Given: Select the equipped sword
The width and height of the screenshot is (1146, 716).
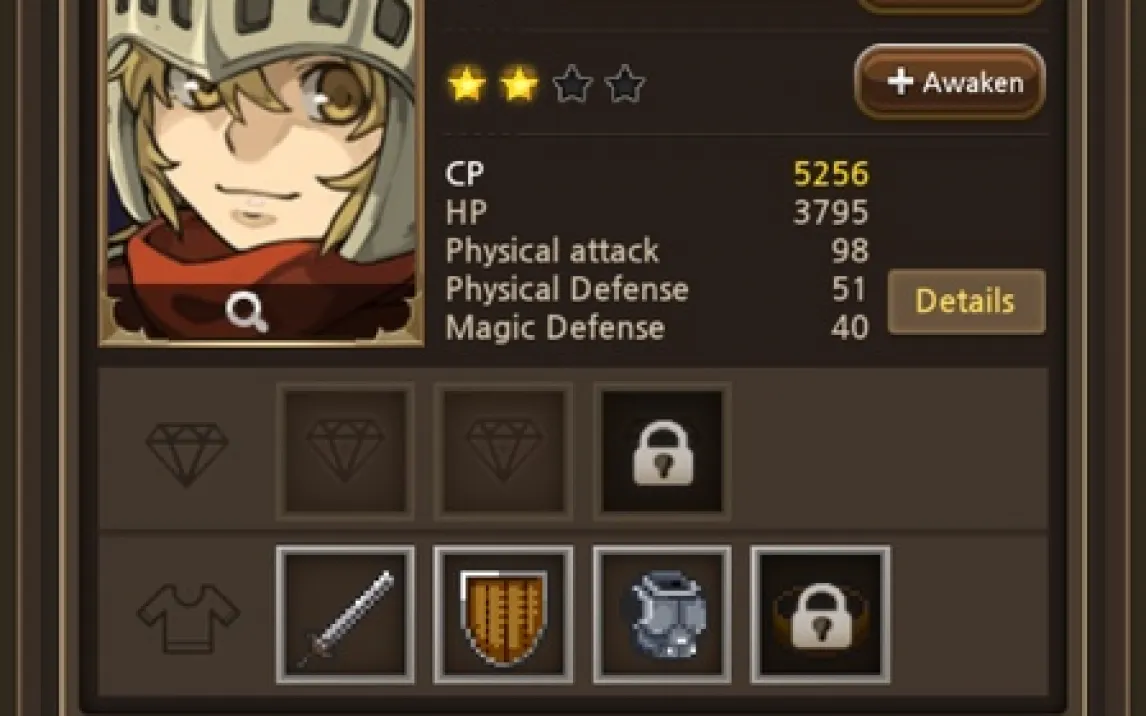Looking at the screenshot, I should [345, 614].
